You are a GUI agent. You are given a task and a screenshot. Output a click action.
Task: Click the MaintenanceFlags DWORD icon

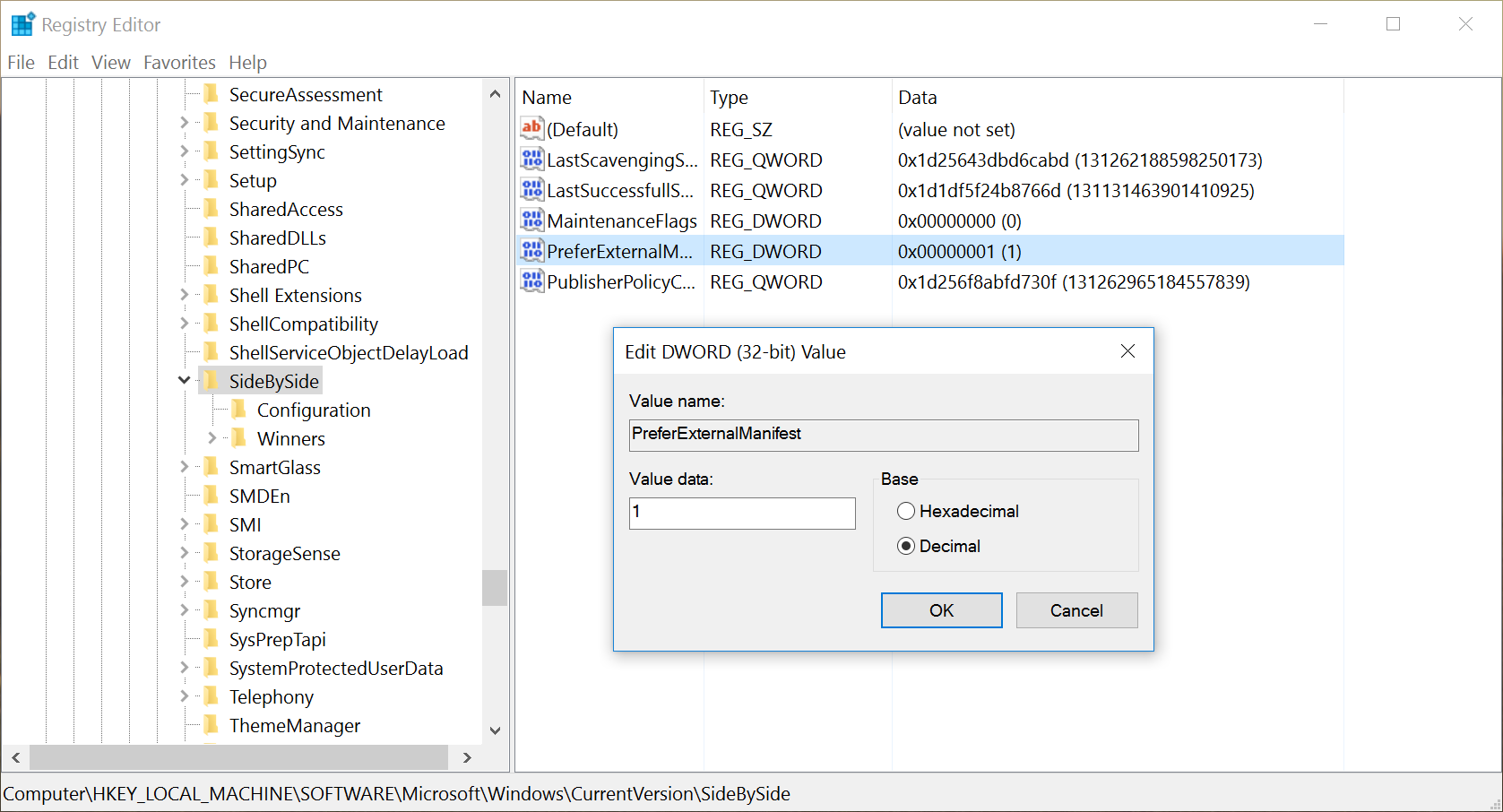(532, 220)
